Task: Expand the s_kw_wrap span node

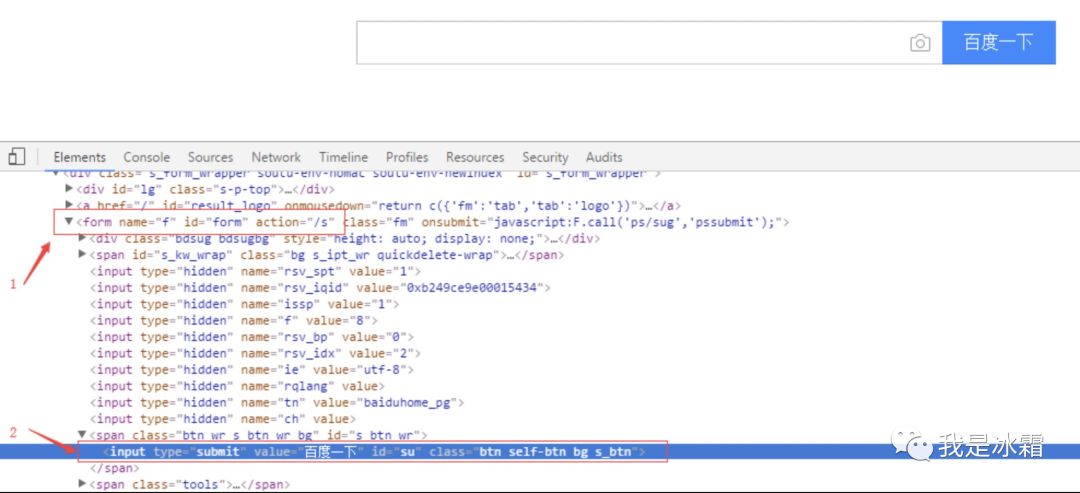Action: (x=83, y=255)
